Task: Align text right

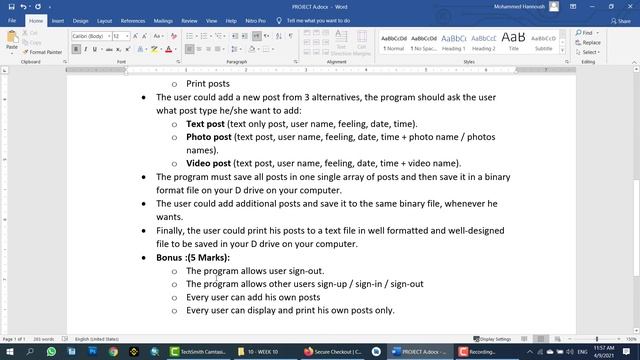Action: (x=208, y=49)
